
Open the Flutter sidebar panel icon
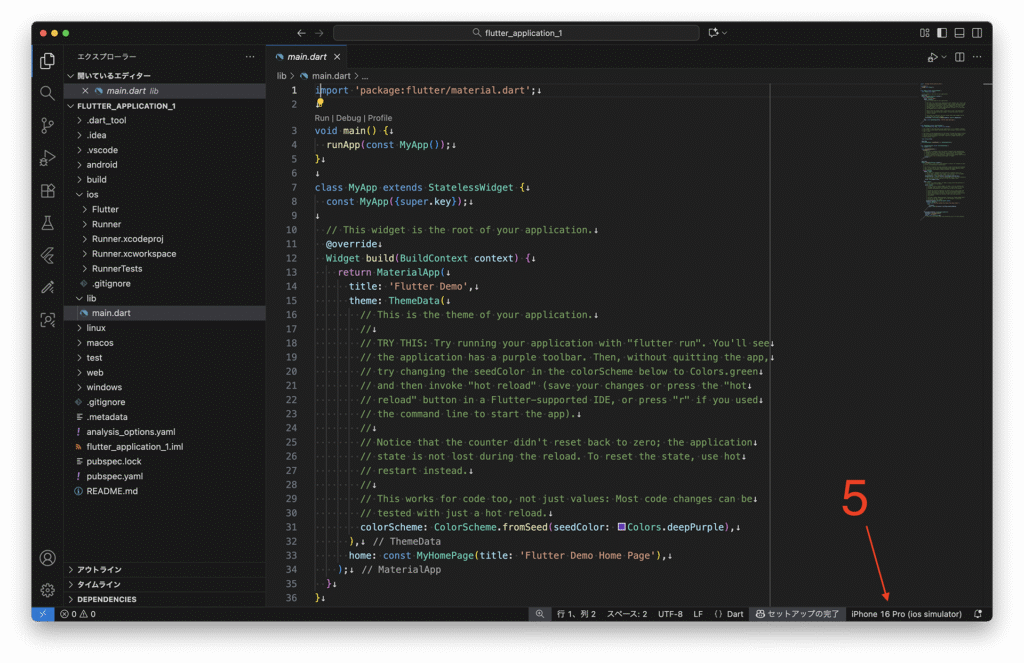tap(47, 255)
